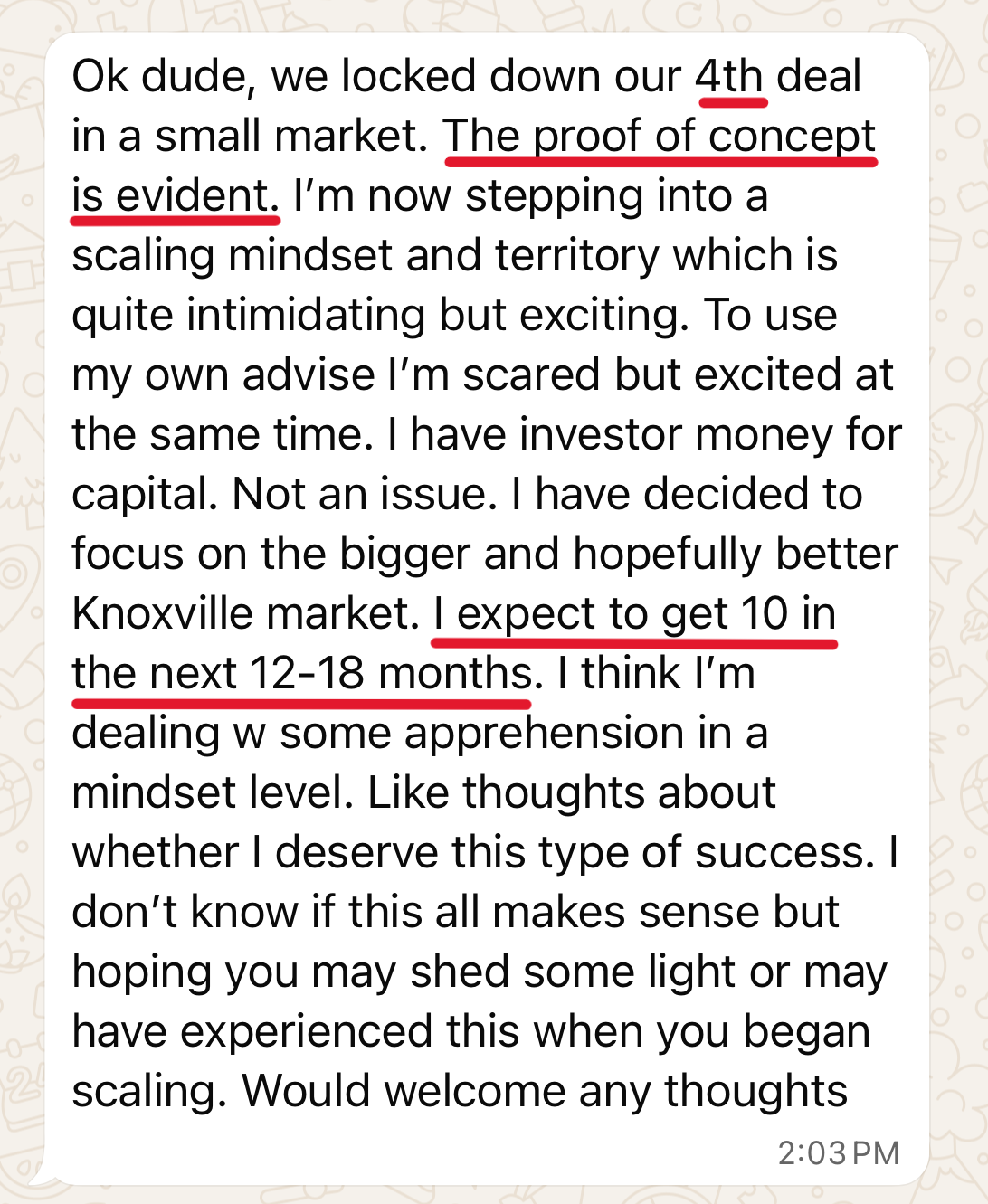Click the word "apprehension" in the message
Image resolution: width=988 pixels, height=1204 pixels.
click(x=545, y=734)
